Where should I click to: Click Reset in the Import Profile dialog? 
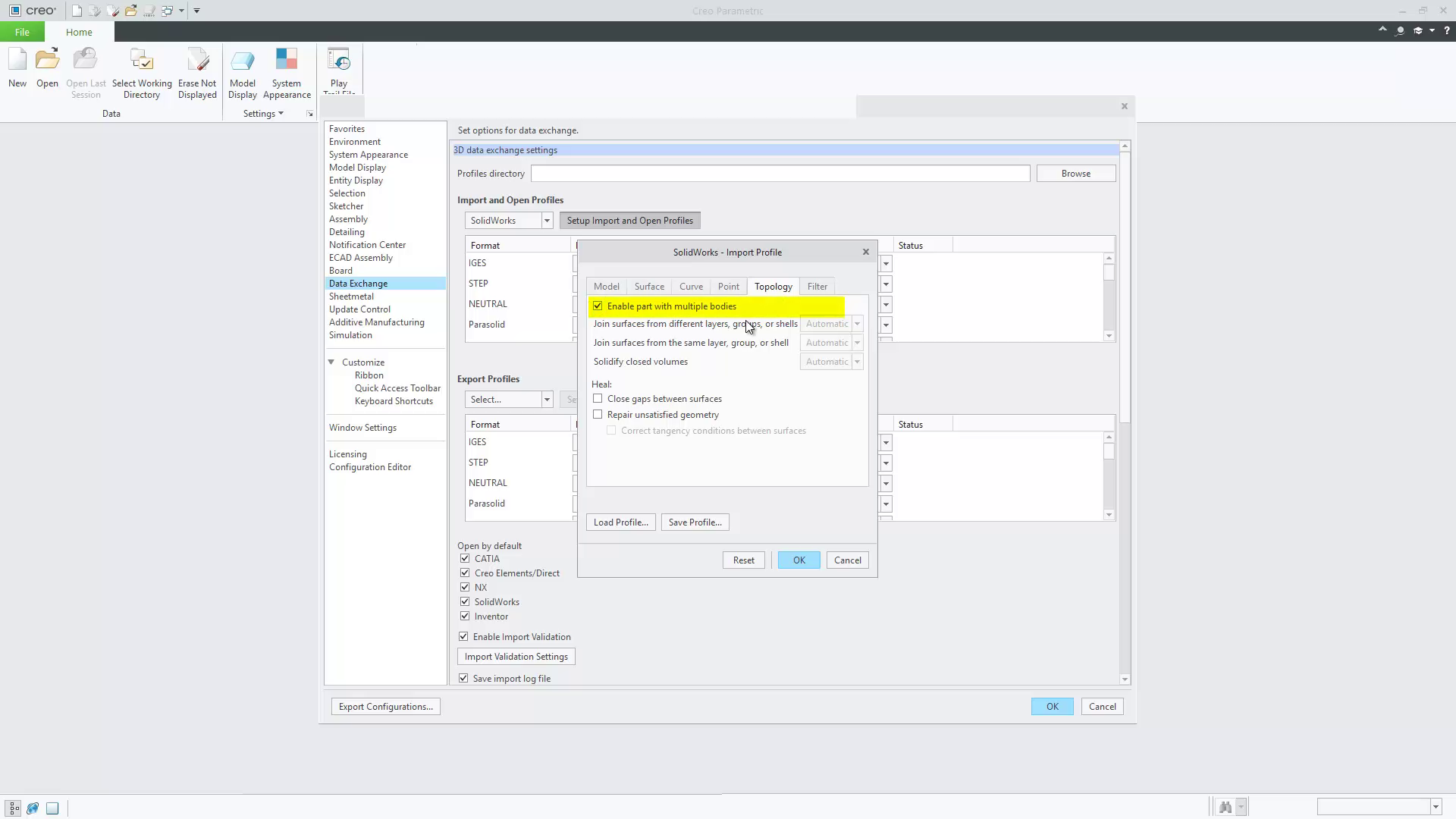coord(743,560)
